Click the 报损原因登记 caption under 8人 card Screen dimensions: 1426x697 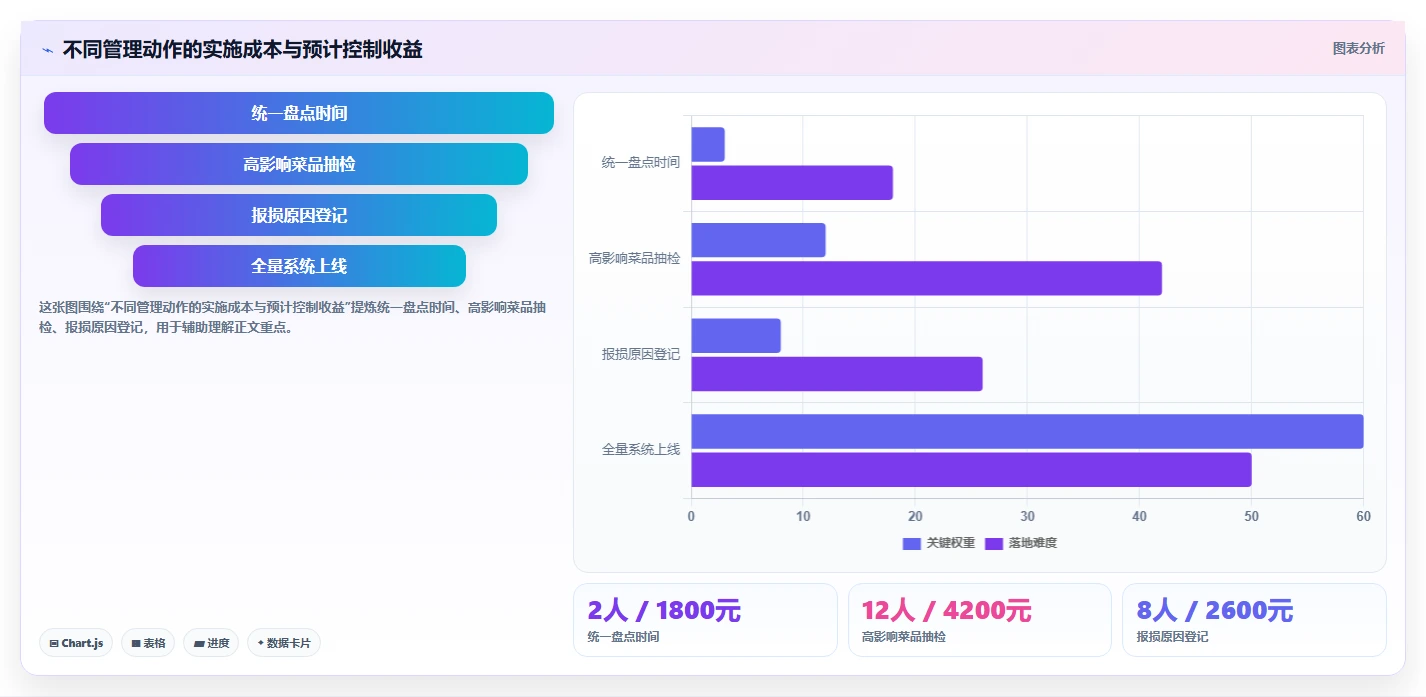click(x=1172, y=637)
